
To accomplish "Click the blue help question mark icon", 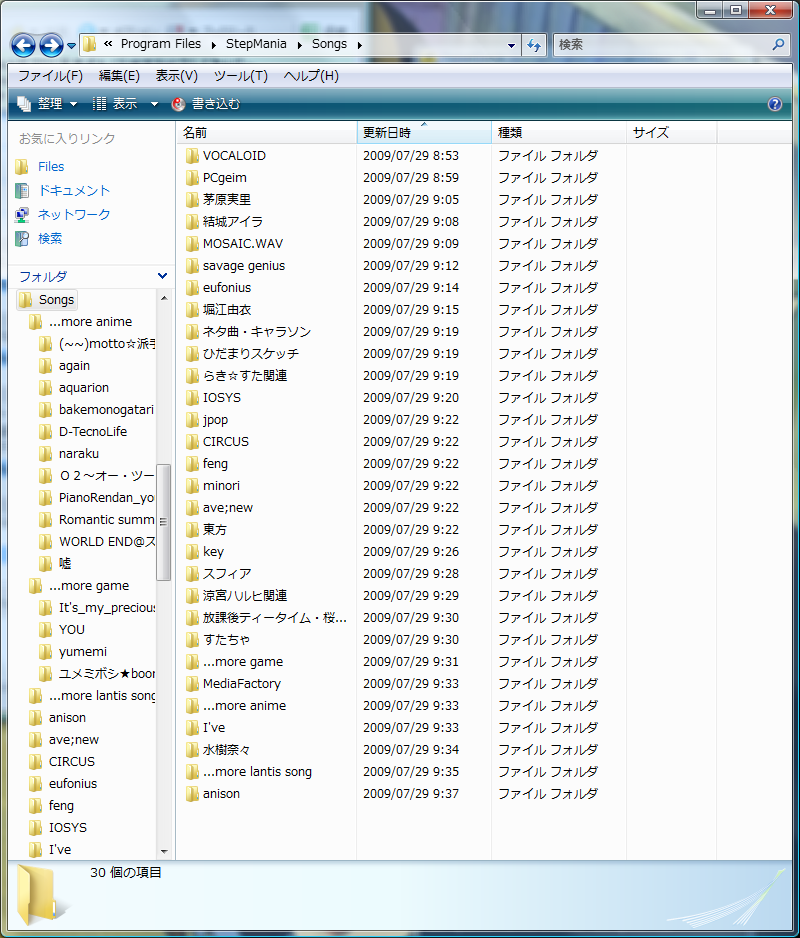I will pos(774,104).
